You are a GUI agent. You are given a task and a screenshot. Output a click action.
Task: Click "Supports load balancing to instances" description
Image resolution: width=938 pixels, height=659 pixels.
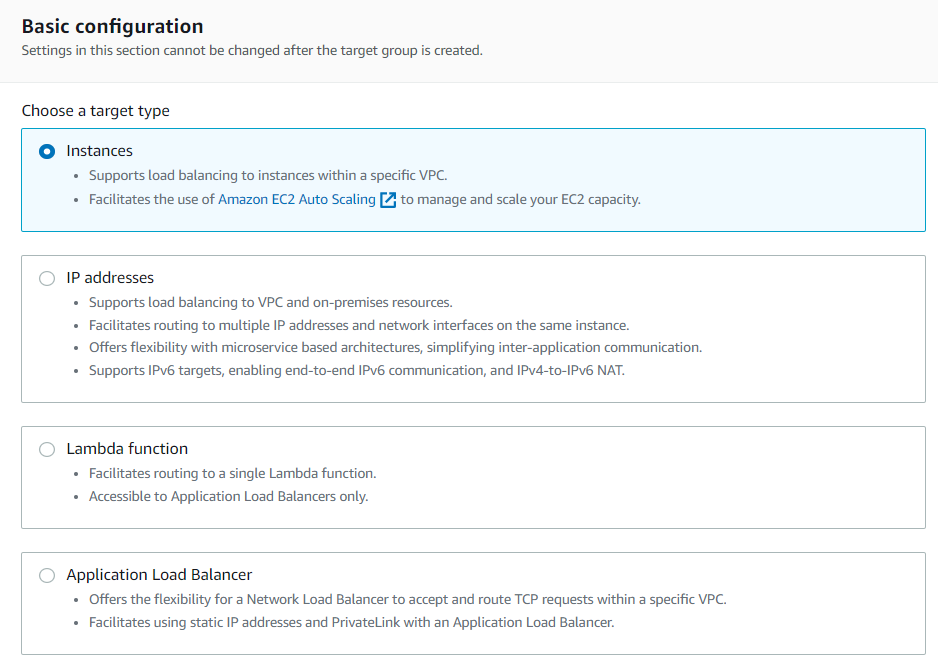point(268,176)
